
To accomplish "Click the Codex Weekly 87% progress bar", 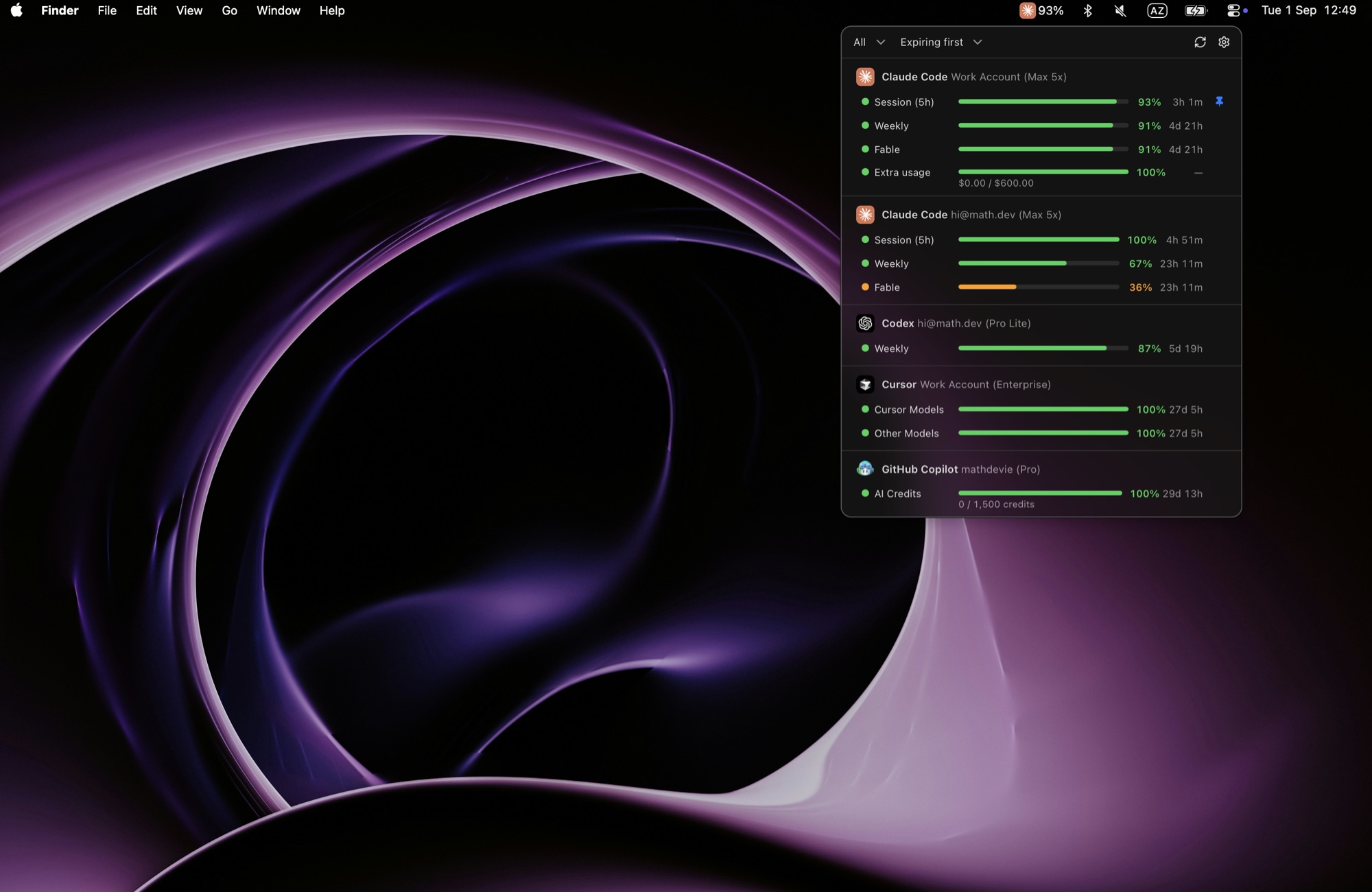I will click(x=1043, y=348).
